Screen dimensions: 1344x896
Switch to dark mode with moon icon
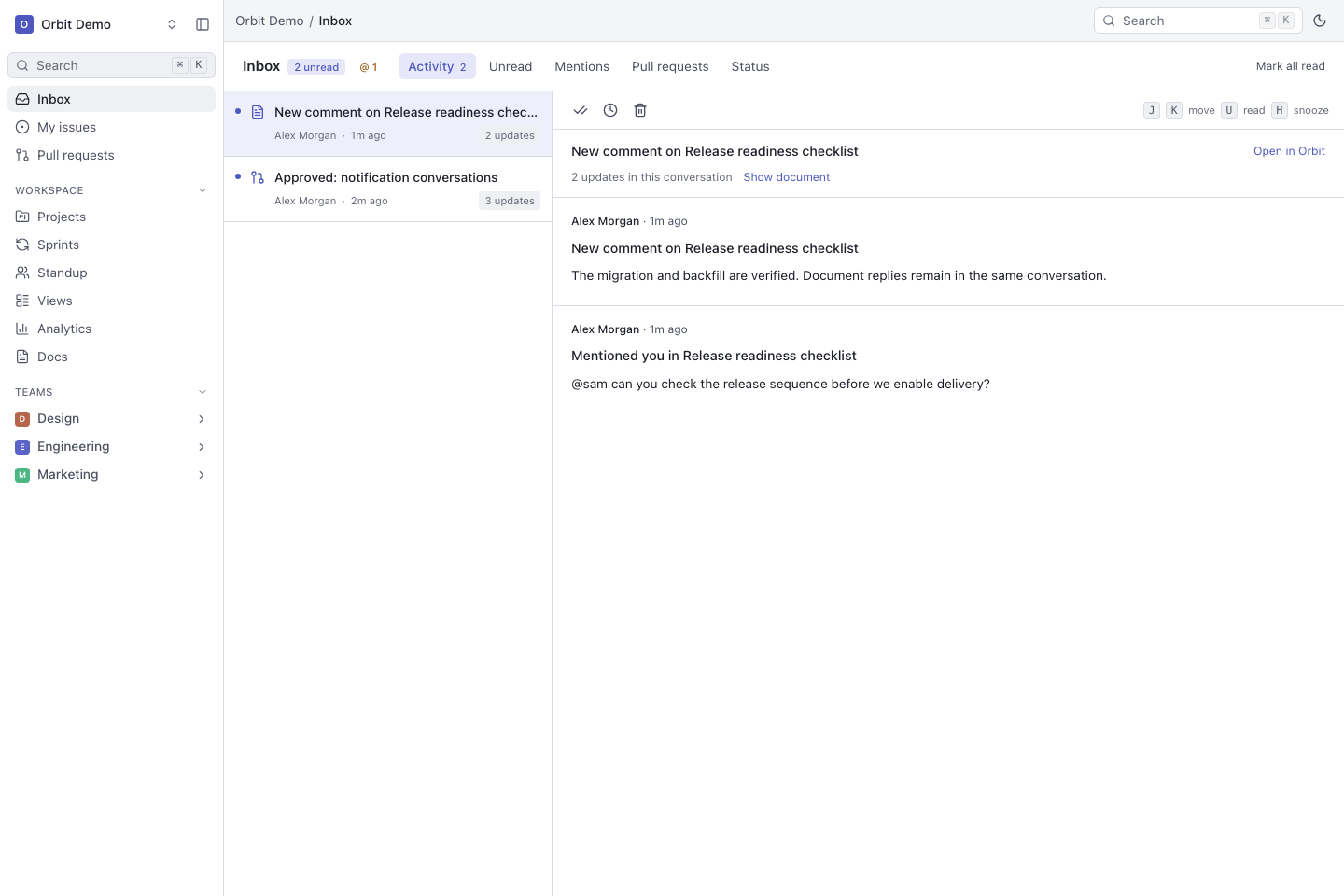(1320, 21)
